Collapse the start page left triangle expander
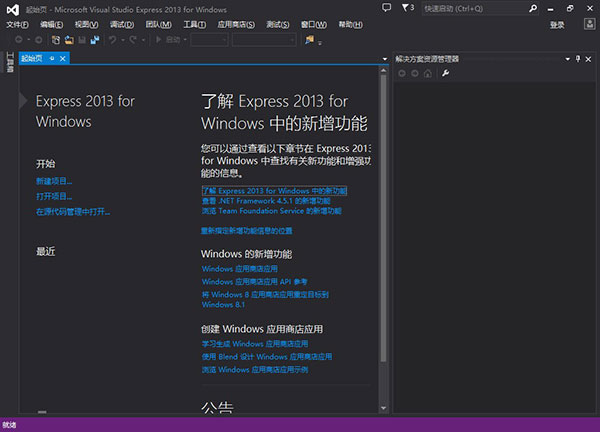600x432 pixels. coord(23,101)
